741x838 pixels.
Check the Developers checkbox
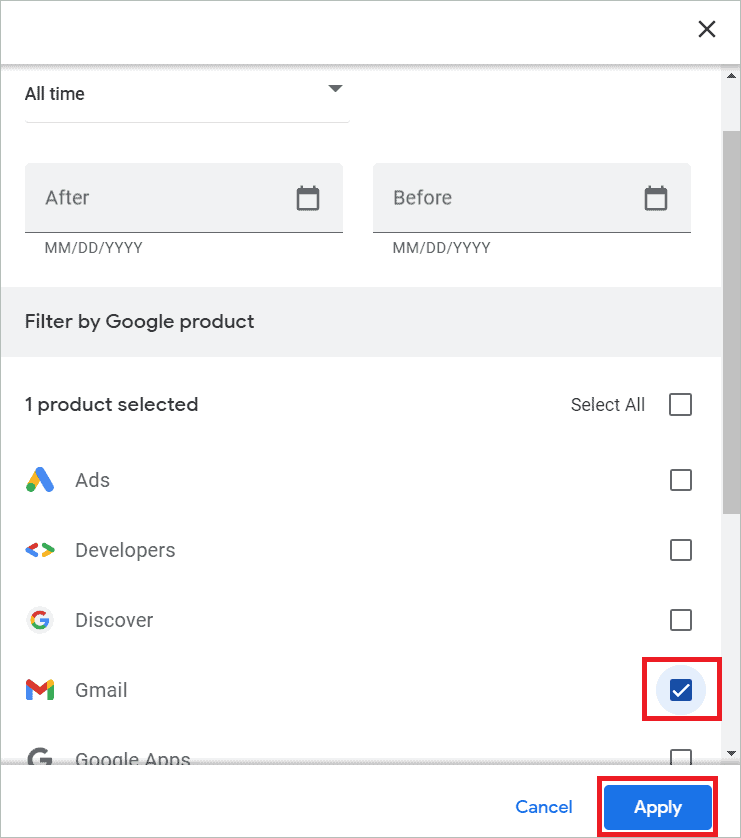680,550
